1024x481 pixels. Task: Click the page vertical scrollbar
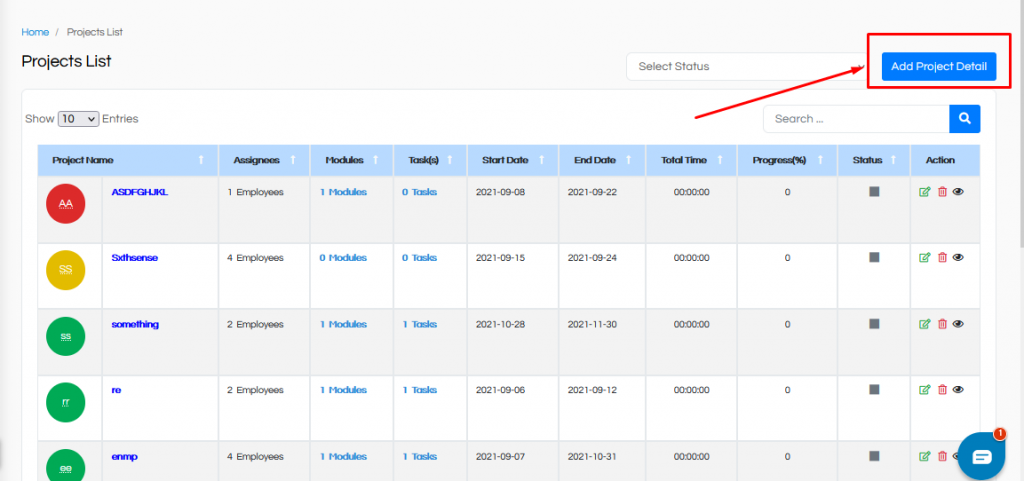[x=1021, y=124]
